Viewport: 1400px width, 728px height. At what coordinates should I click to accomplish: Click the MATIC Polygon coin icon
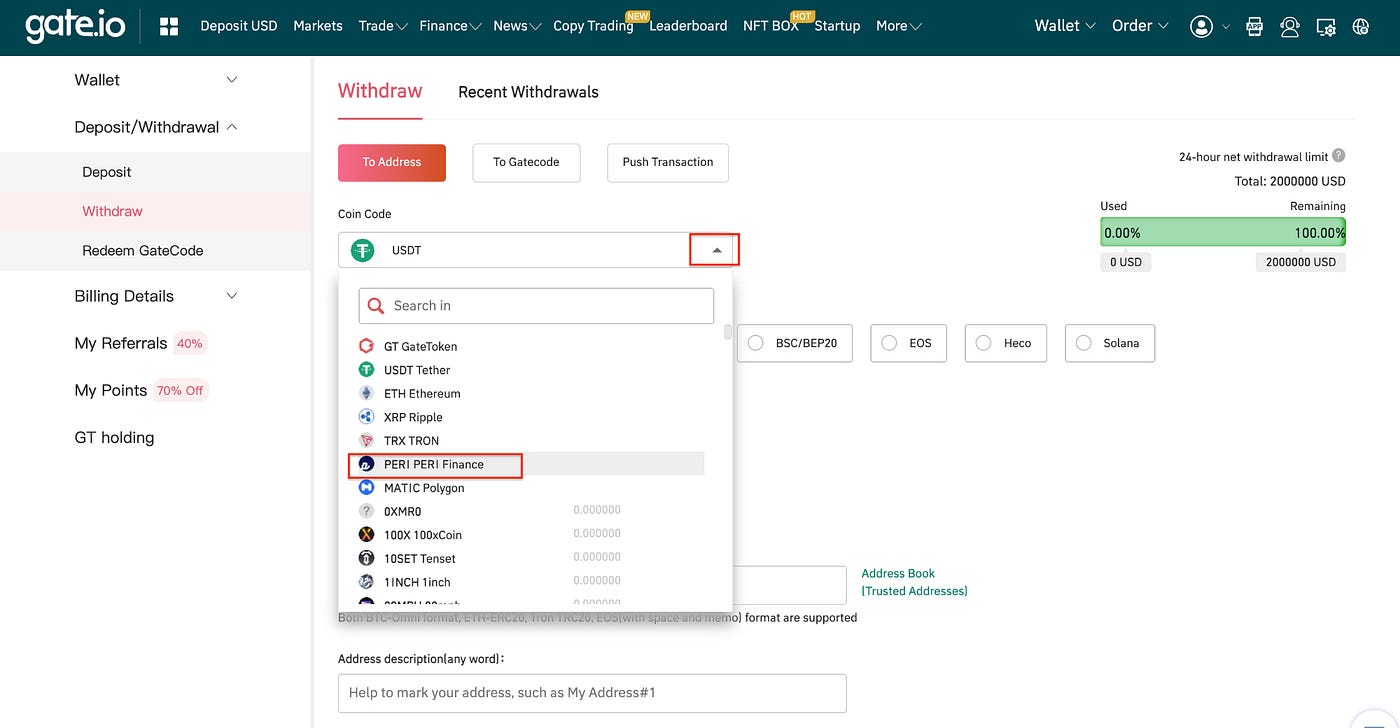pos(366,488)
